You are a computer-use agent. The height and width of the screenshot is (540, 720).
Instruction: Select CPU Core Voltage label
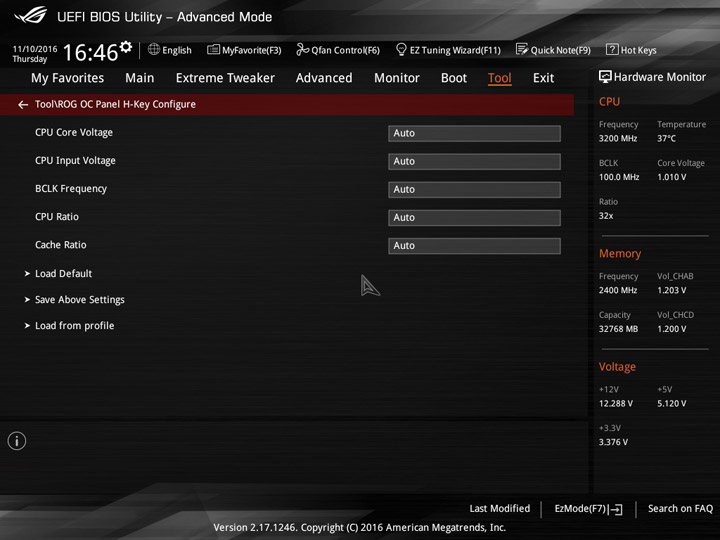74,132
